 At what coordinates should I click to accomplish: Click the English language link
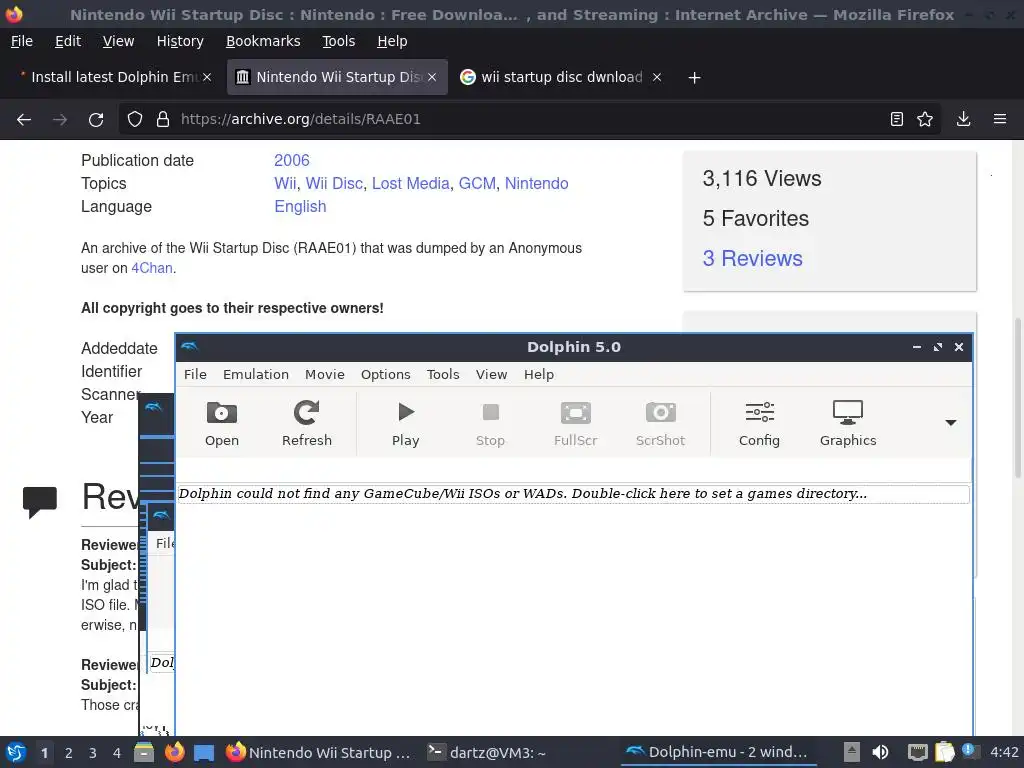coord(300,206)
